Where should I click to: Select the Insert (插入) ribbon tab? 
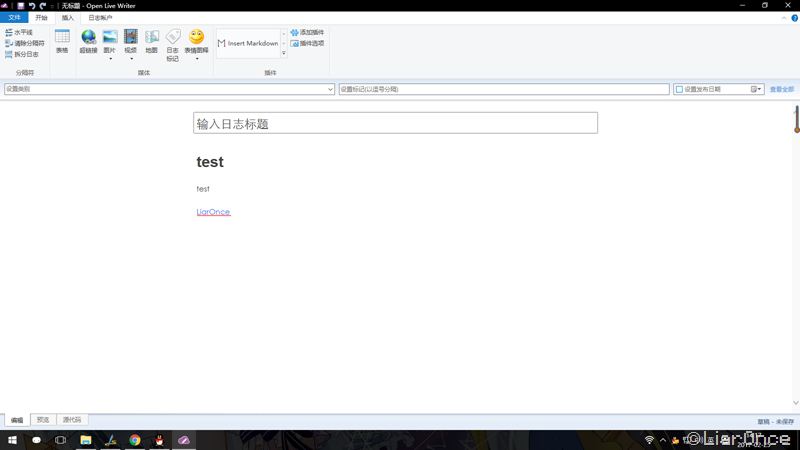(68, 18)
